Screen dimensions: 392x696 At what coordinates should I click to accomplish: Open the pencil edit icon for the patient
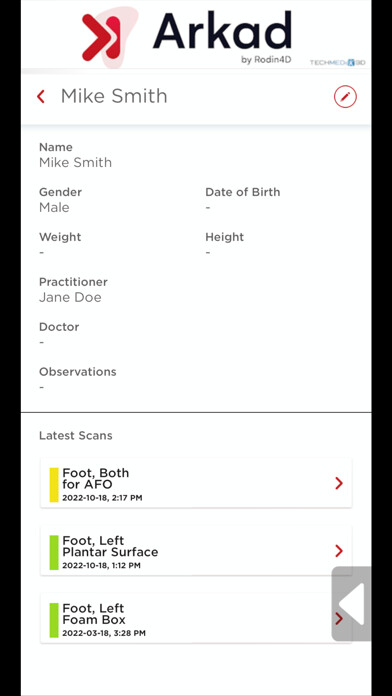(345, 96)
